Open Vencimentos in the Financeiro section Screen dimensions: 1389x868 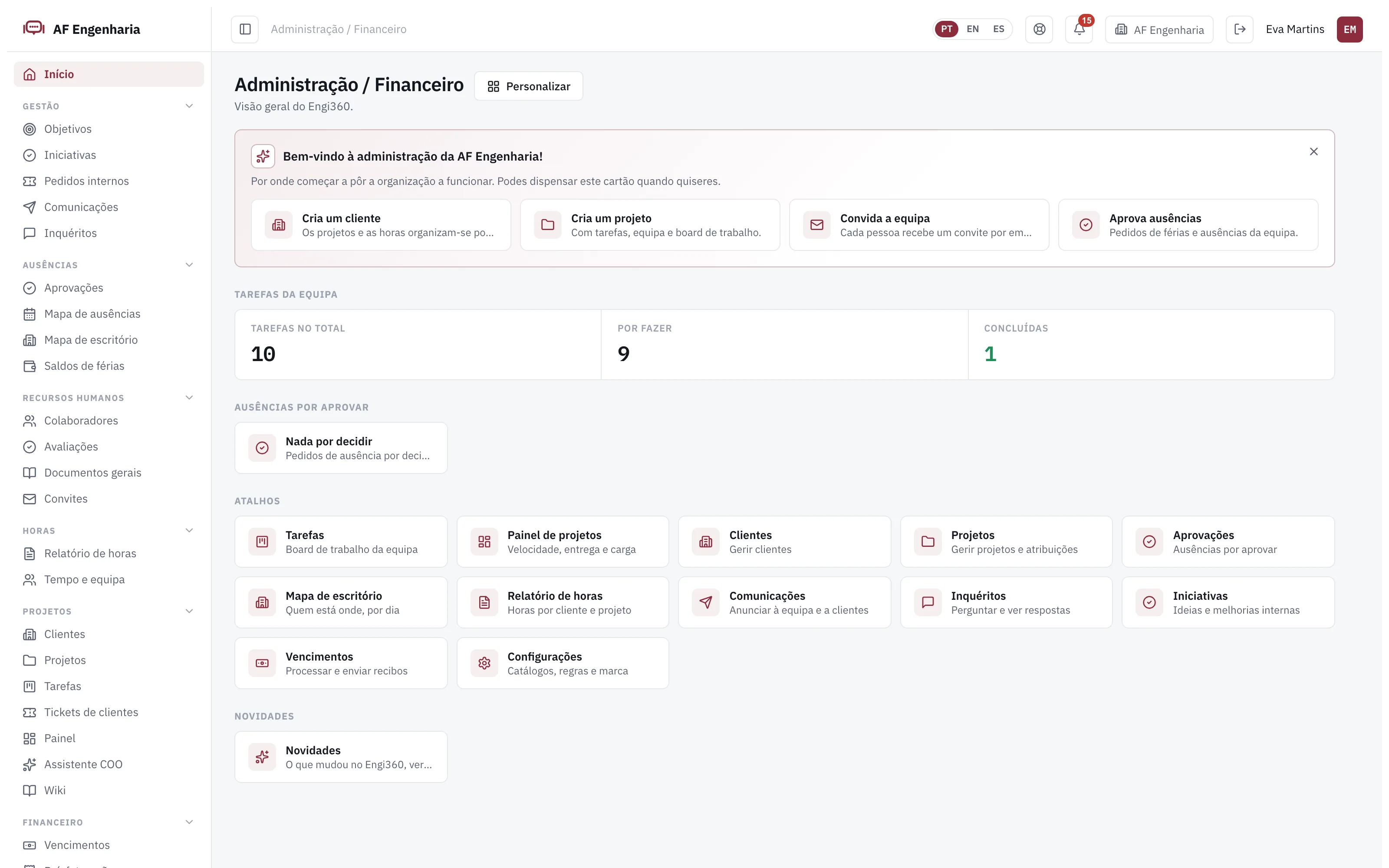pyautogui.click(x=109, y=845)
